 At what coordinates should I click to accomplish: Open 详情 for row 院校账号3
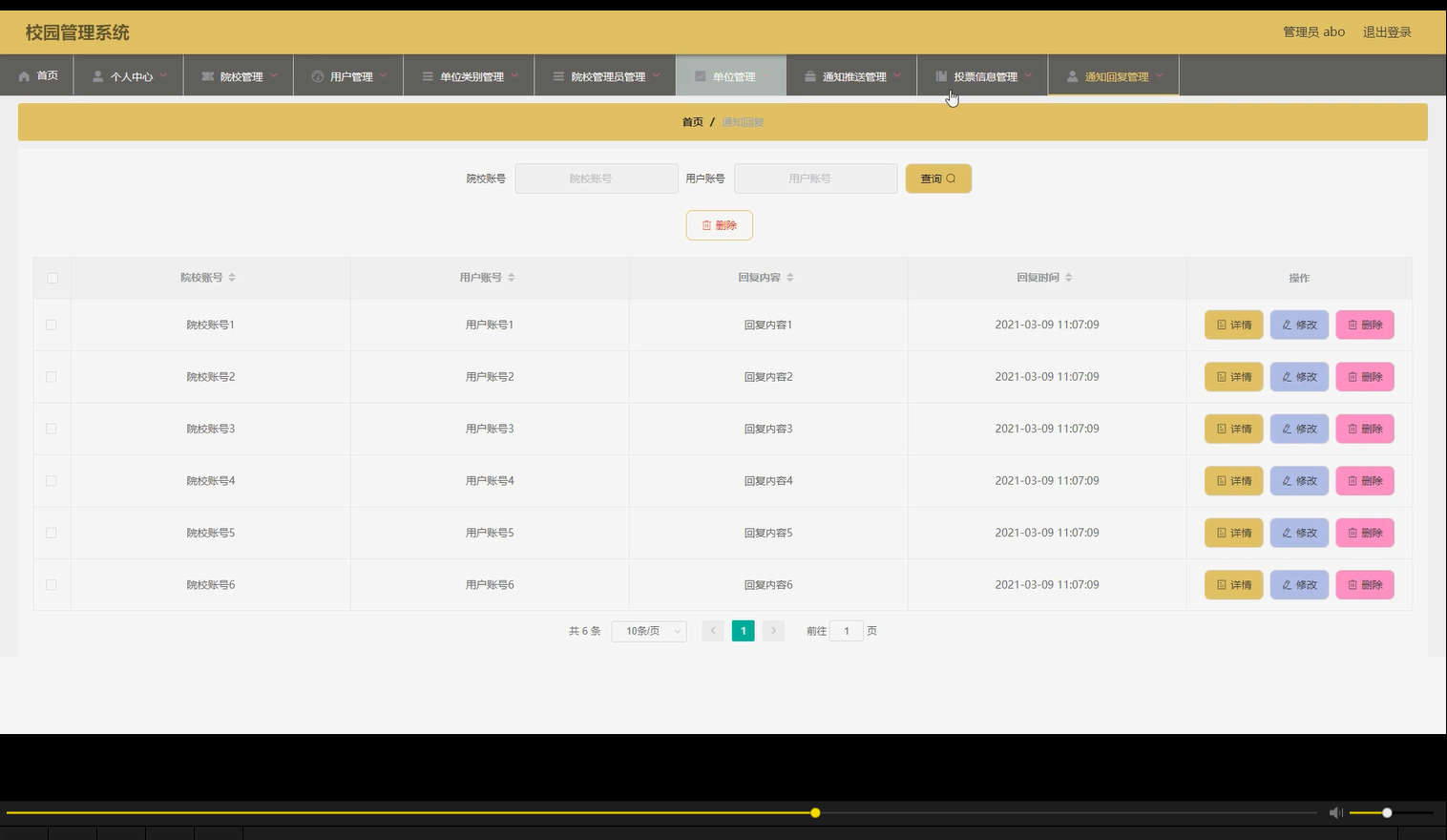tap(1234, 429)
